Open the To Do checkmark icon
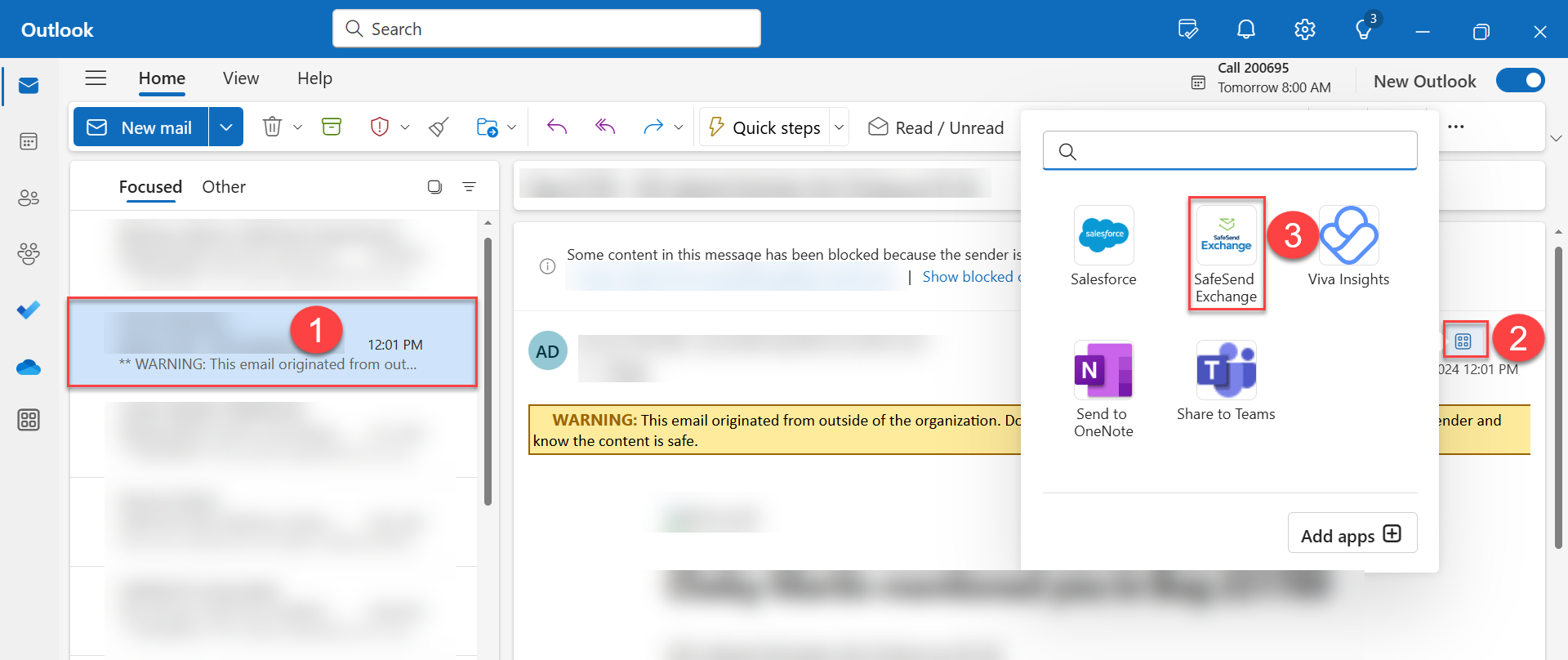The image size is (1568, 660). click(x=29, y=310)
